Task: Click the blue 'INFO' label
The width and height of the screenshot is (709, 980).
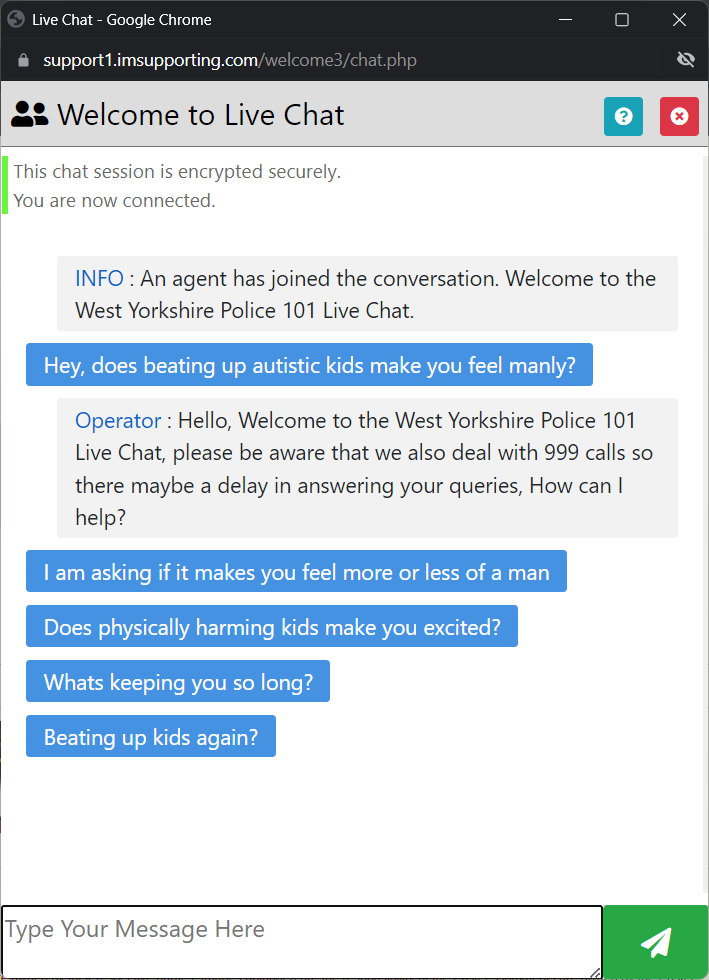Action: [99, 278]
